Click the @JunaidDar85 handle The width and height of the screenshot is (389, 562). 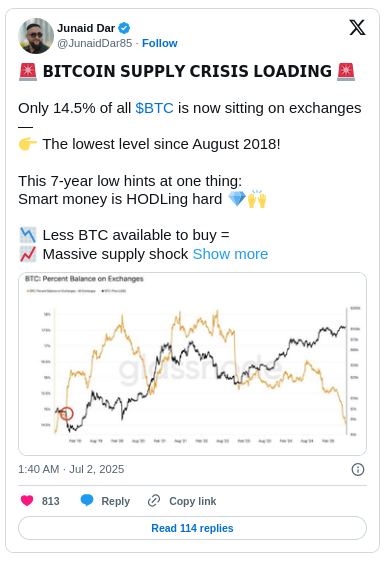pos(95,43)
